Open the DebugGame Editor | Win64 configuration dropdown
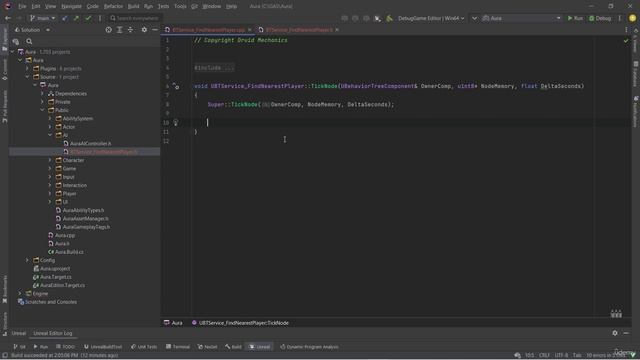The height and width of the screenshot is (360, 640). click(x=431, y=18)
